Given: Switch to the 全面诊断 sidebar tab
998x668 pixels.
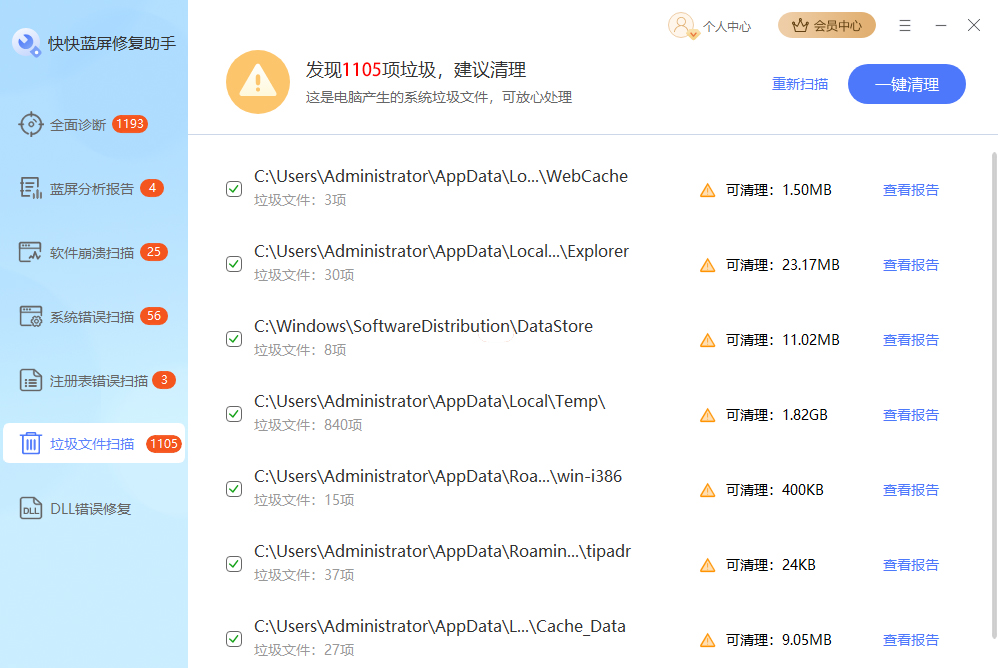Looking at the screenshot, I should tap(78, 125).
